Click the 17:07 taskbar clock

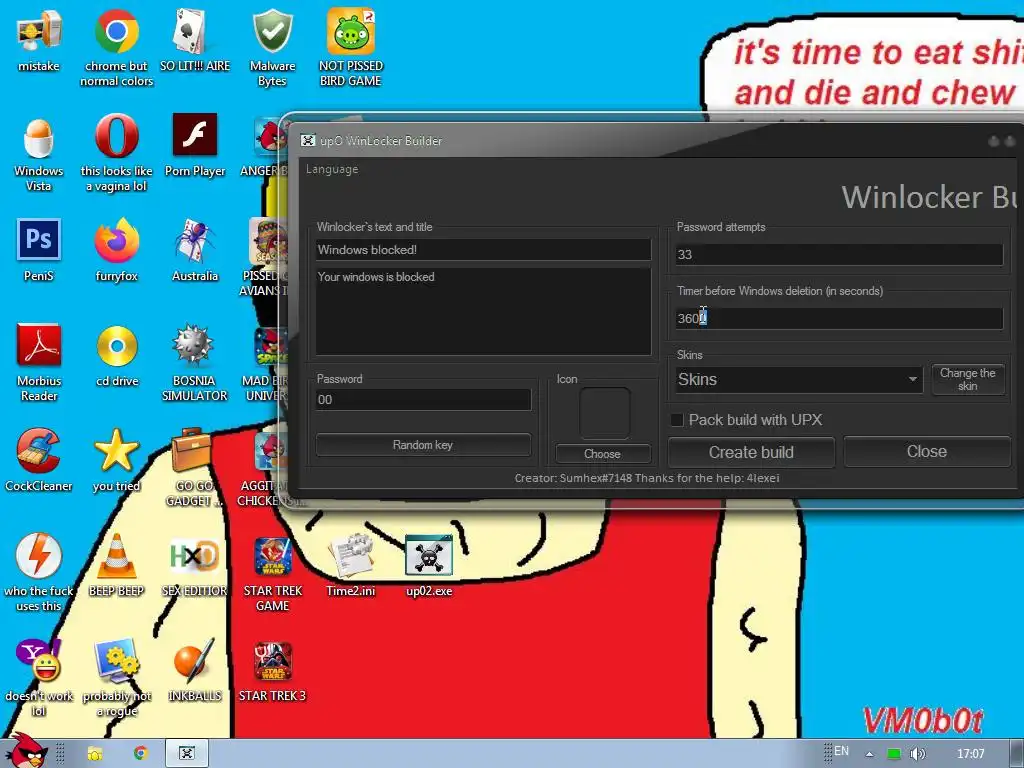coord(970,754)
